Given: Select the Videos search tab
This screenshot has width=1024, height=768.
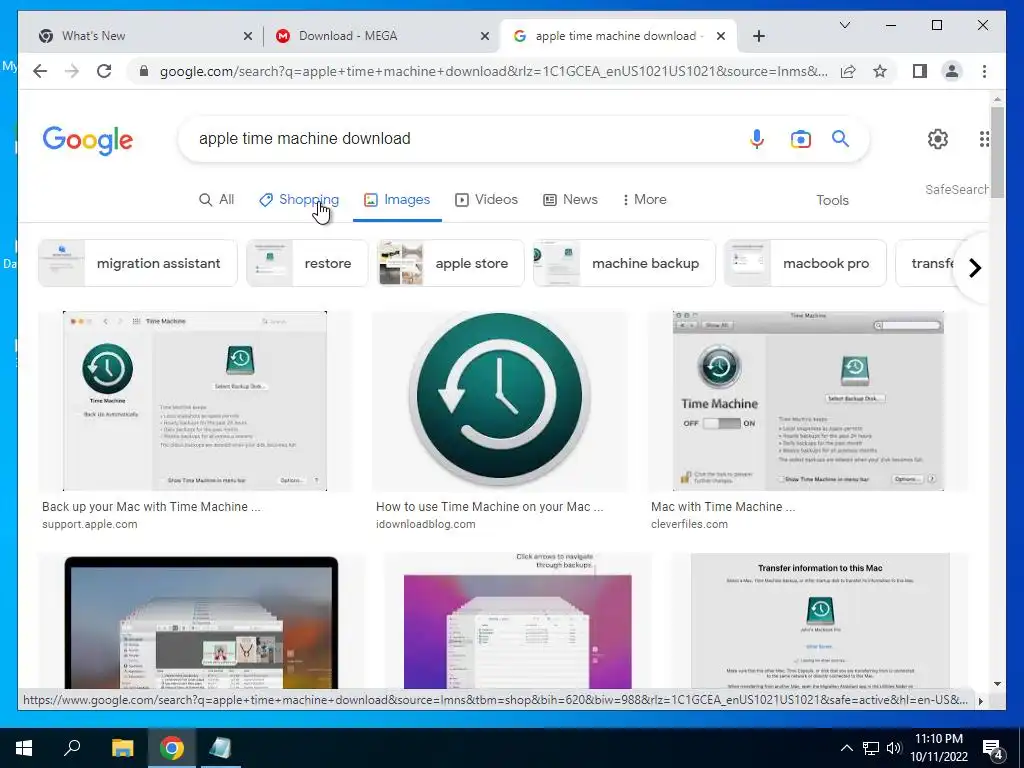Looking at the screenshot, I should point(487,199).
